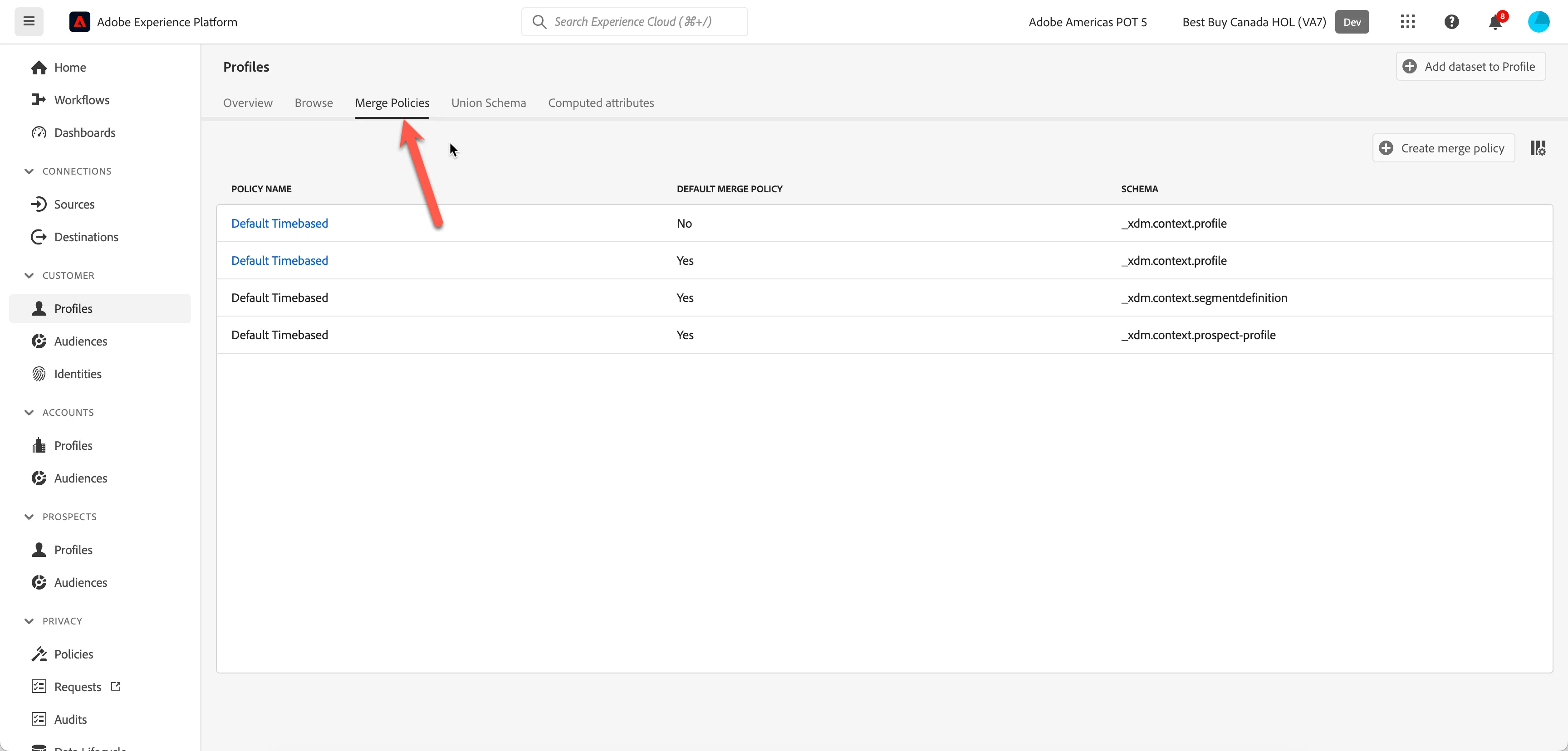This screenshot has height=751, width=1568.
Task: Open Workflows in the sidebar
Action: pyautogui.click(x=70, y=100)
